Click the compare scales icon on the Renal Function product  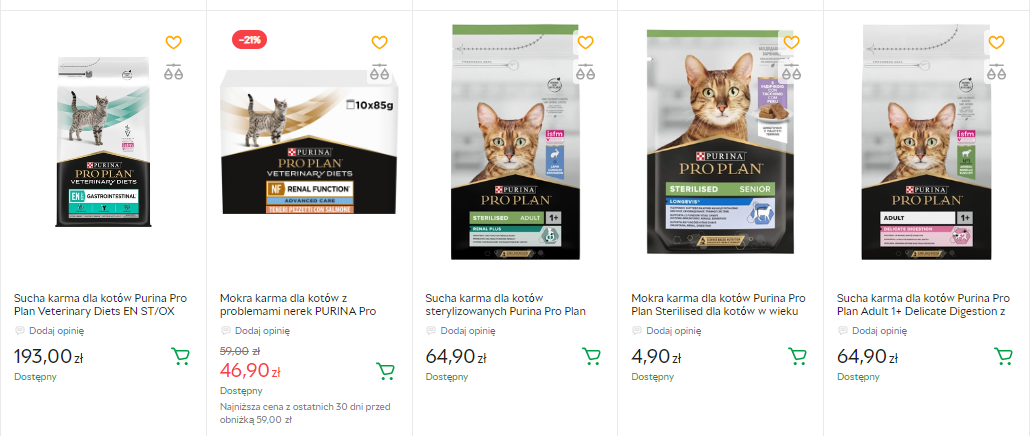379,72
